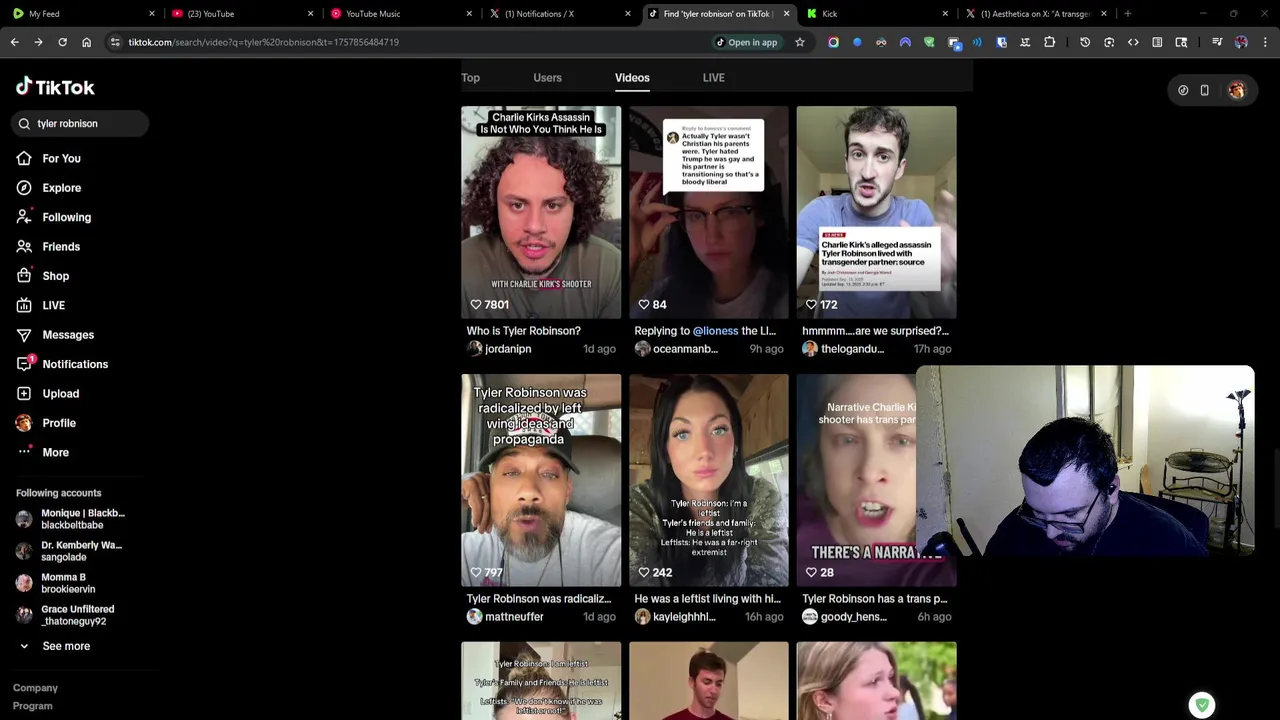The height and width of the screenshot is (720, 1280).
Task: Open the video thumbnail with 84 likes
Action: pyautogui.click(x=709, y=212)
